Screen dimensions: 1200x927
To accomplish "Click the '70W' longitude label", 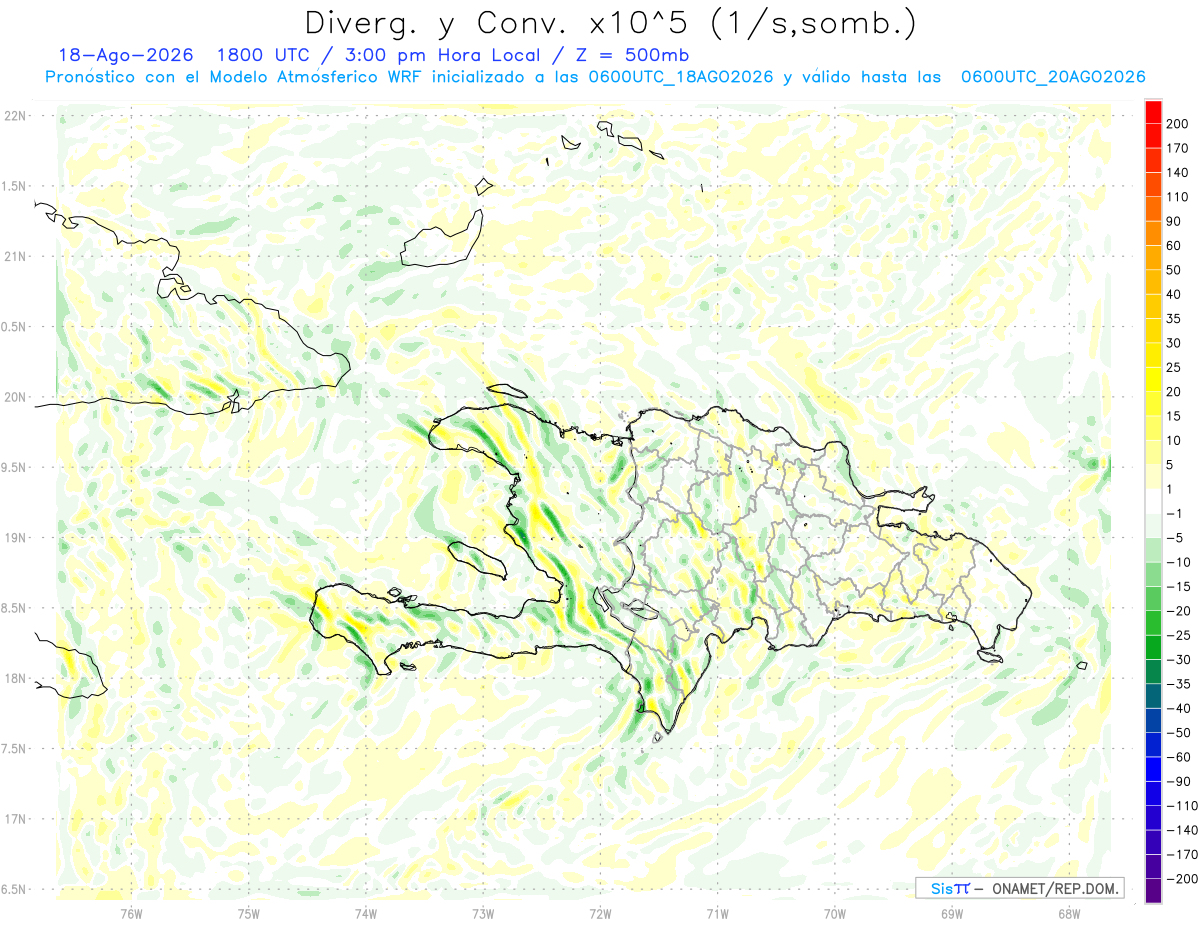I will coord(835,912).
